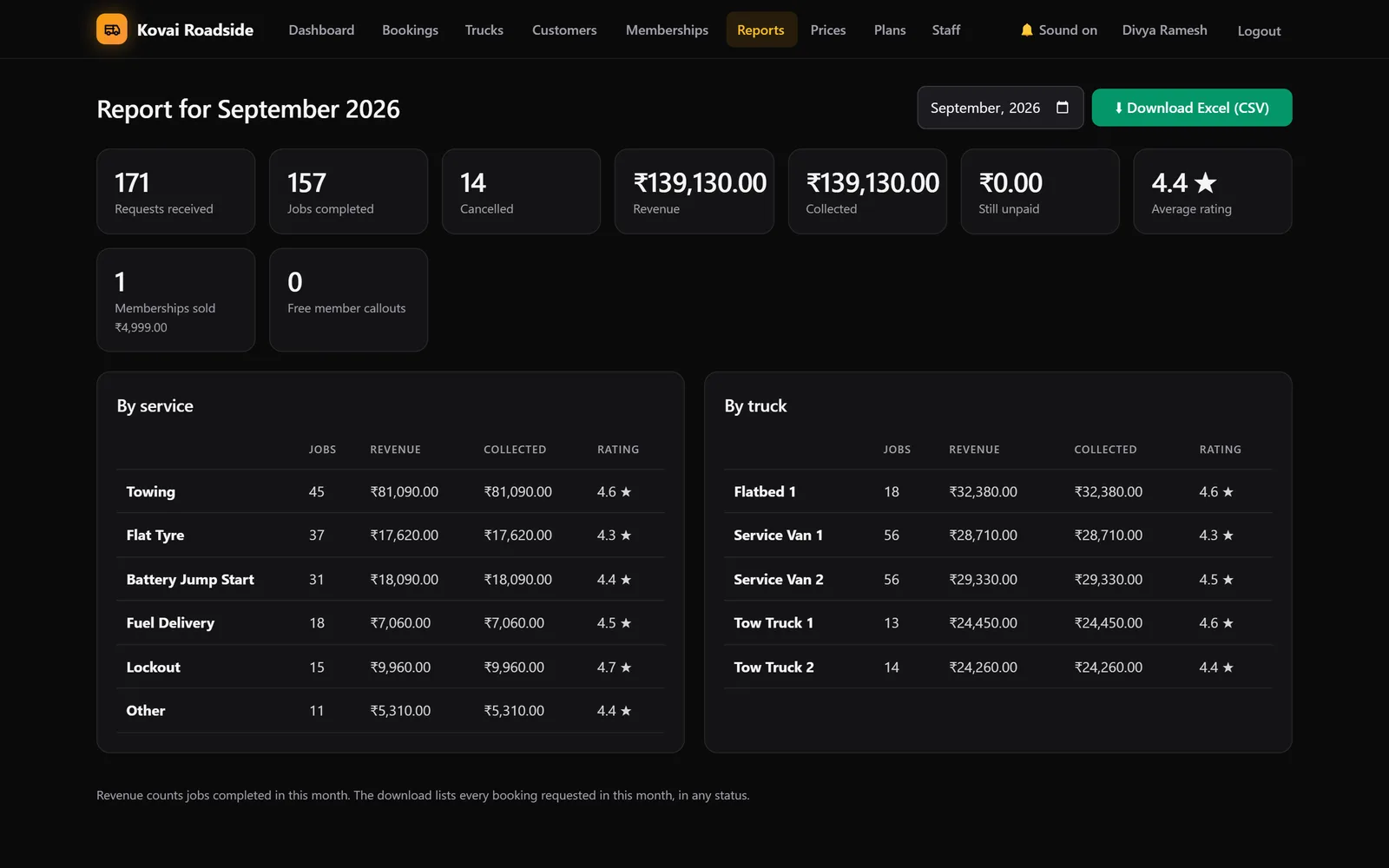Viewport: 1389px width, 868px height.
Task: Select the Towing row in By service
Action: (391, 491)
